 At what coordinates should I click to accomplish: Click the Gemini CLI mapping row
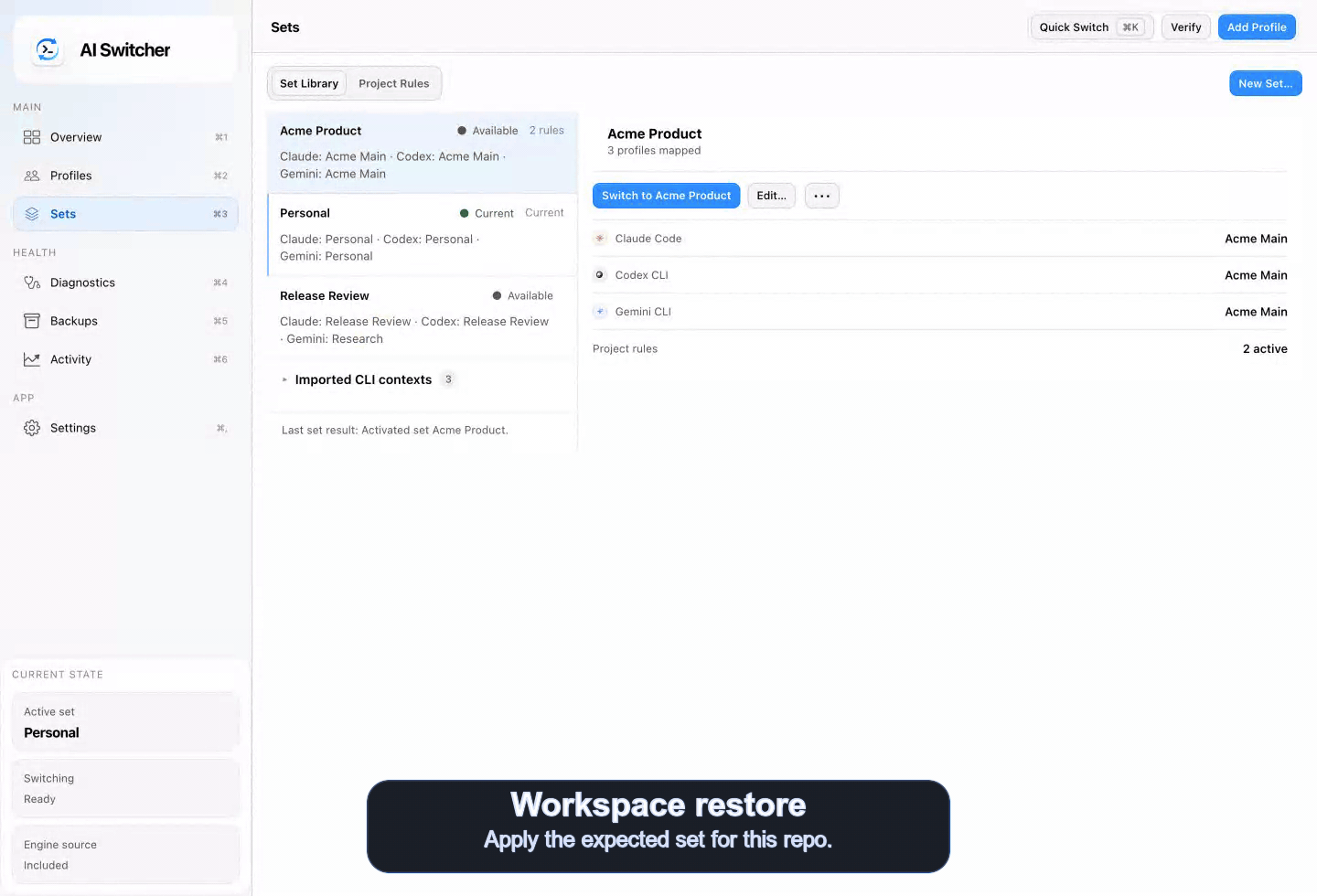point(939,312)
